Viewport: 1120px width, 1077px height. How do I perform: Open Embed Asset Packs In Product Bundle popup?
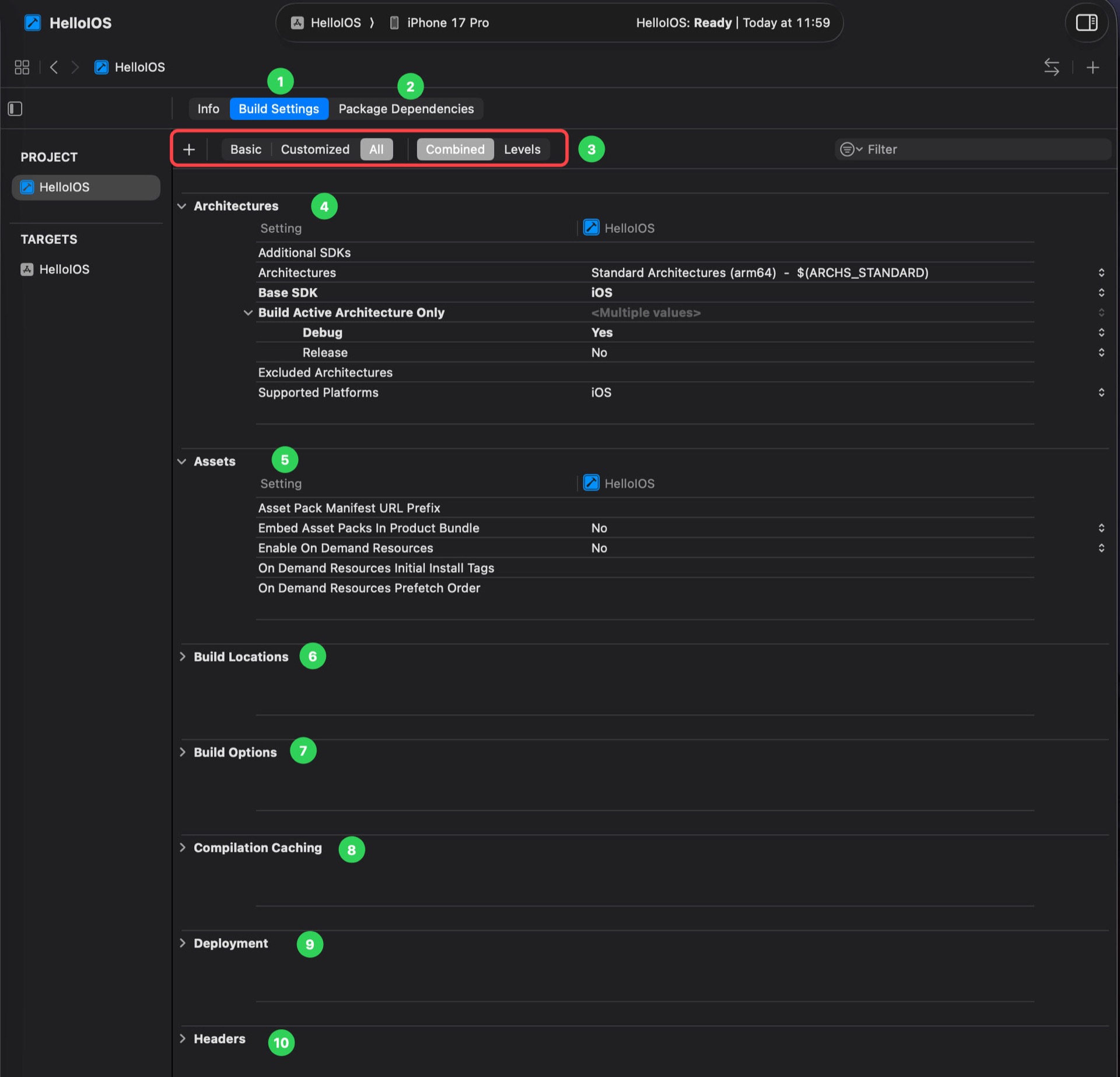[1101, 528]
